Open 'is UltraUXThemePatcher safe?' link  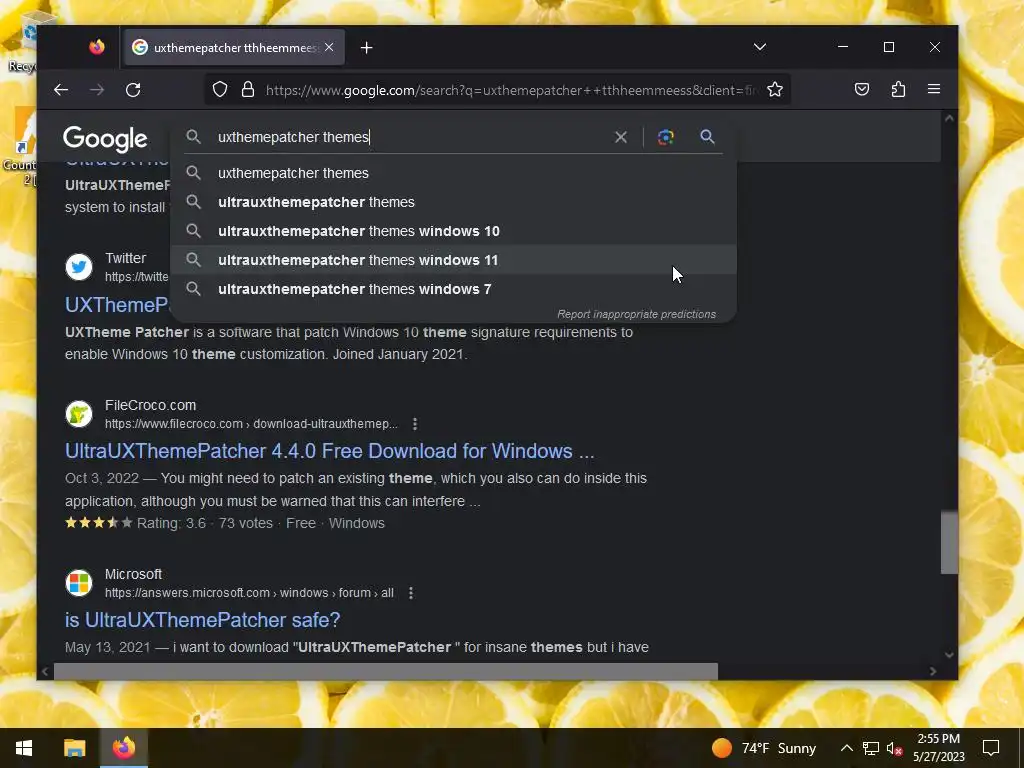coord(202,620)
